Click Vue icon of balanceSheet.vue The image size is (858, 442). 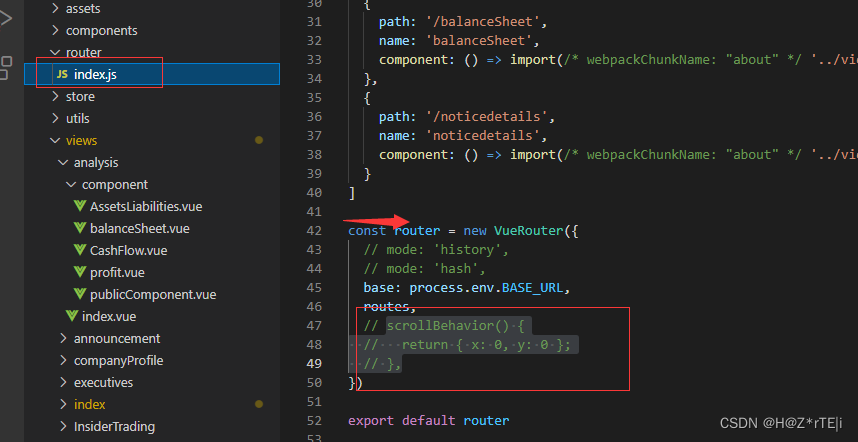[x=80, y=228]
